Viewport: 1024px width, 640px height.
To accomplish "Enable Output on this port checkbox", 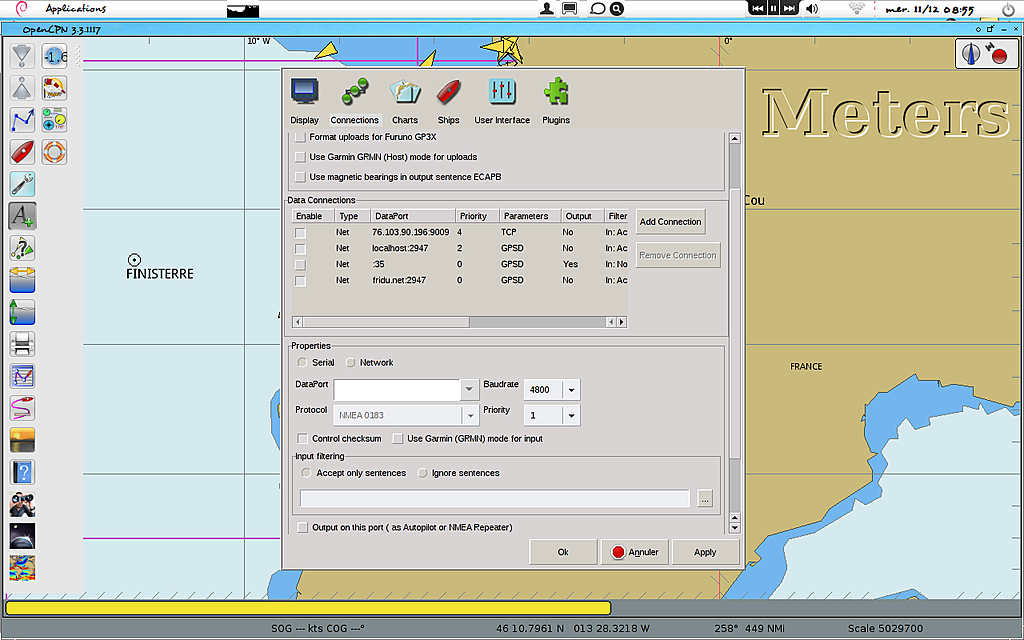I will (x=302, y=528).
